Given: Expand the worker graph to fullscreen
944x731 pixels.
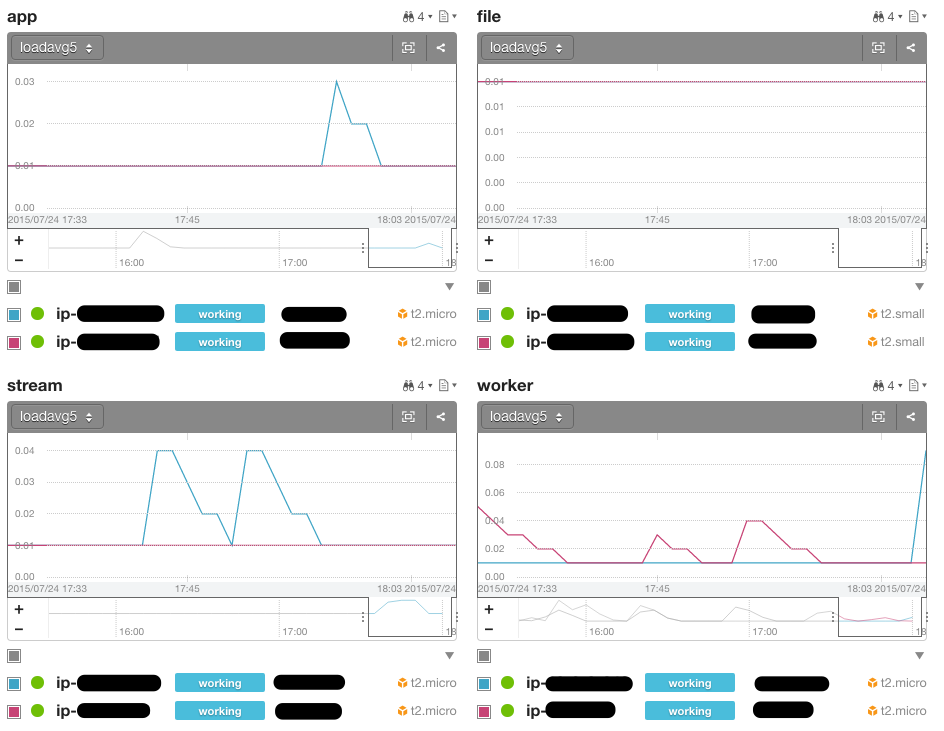Looking at the screenshot, I should point(878,417).
